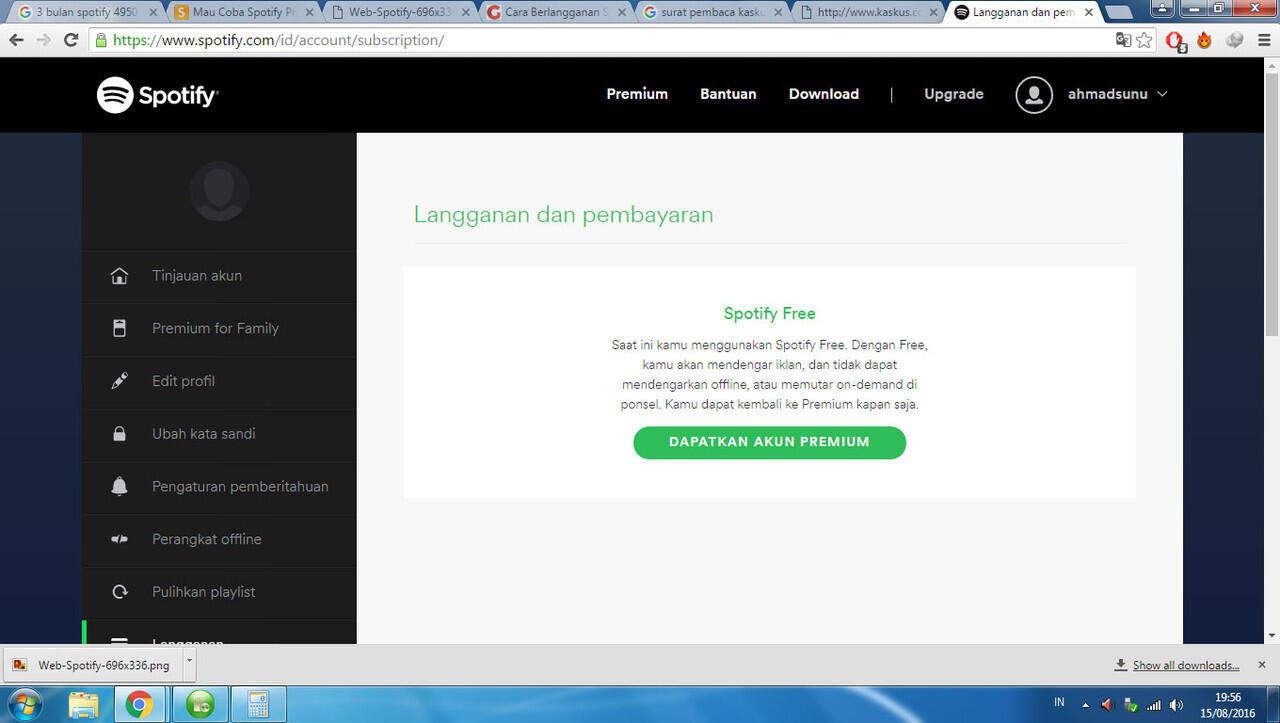This screenshot has width=1280, height=723.
Task: Close the downloads bar
Action: point(1262,664)
